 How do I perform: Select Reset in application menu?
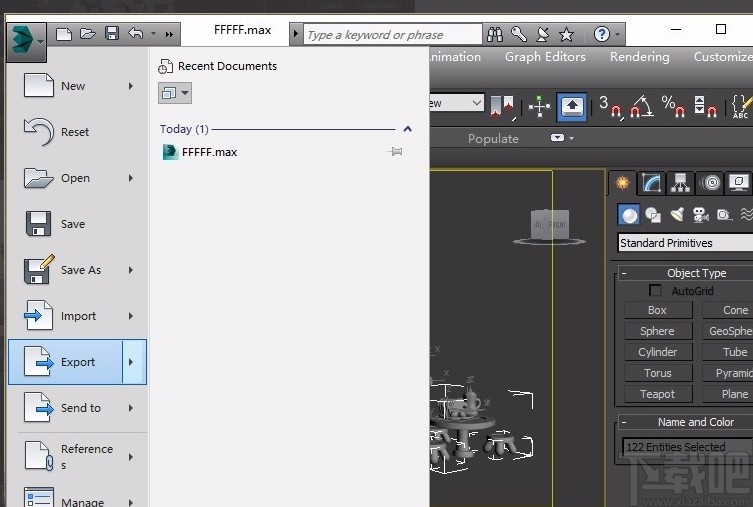tap(77, 132)
